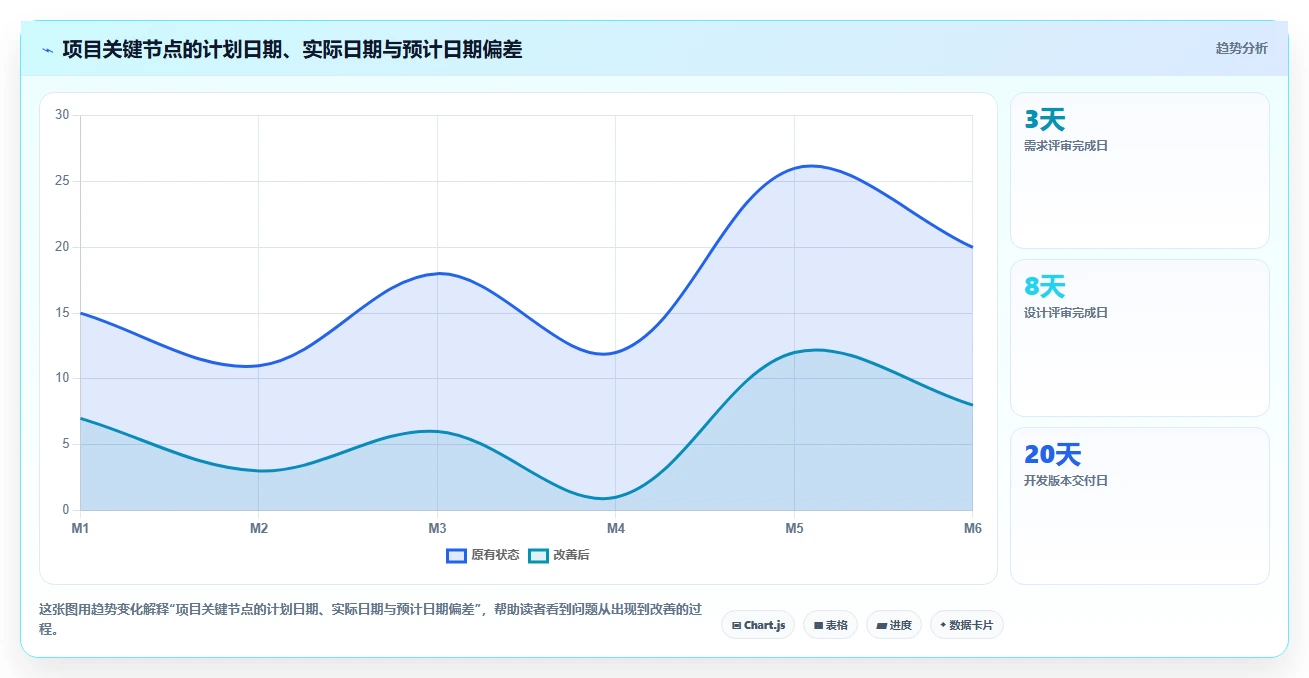Click the M1 x-axis label

[x=80, y=528]
